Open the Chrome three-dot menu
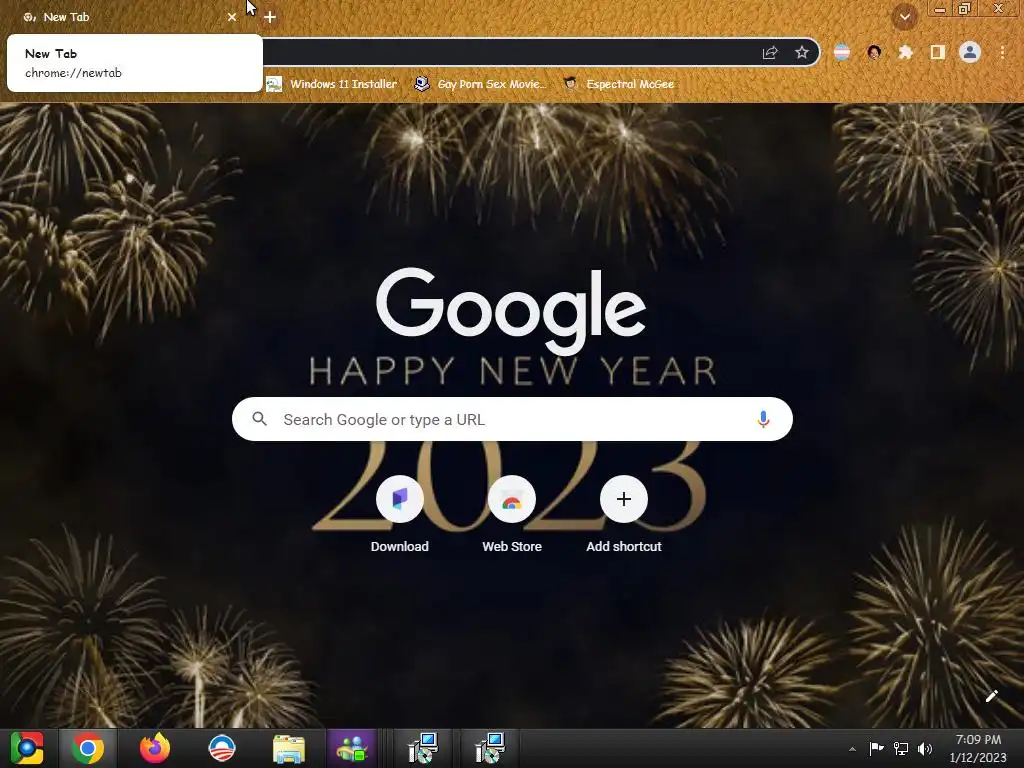This screenshot has width=1024, height=768. pos(1002,52)
